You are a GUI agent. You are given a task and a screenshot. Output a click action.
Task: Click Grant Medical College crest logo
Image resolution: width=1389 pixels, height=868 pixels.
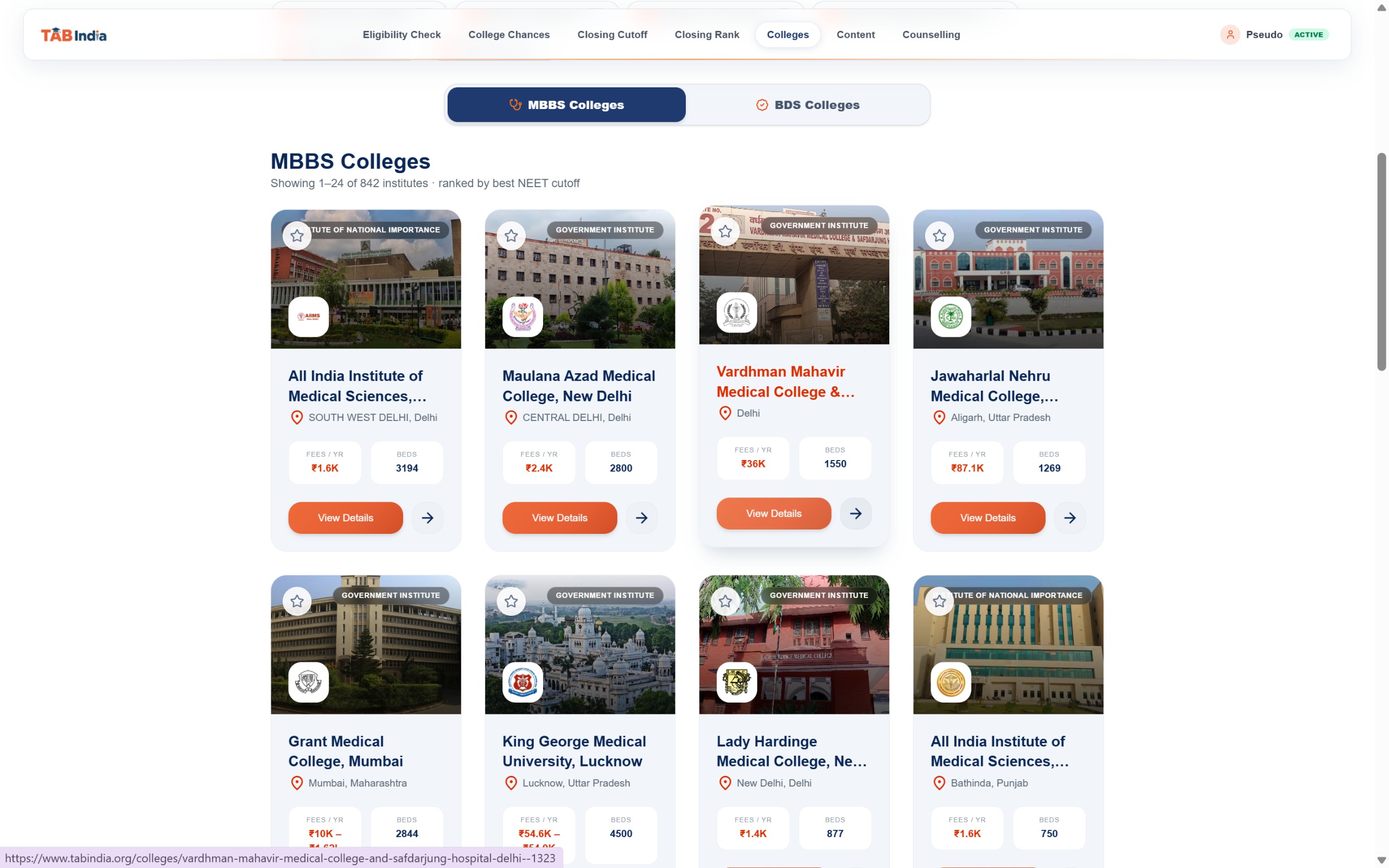308,682
